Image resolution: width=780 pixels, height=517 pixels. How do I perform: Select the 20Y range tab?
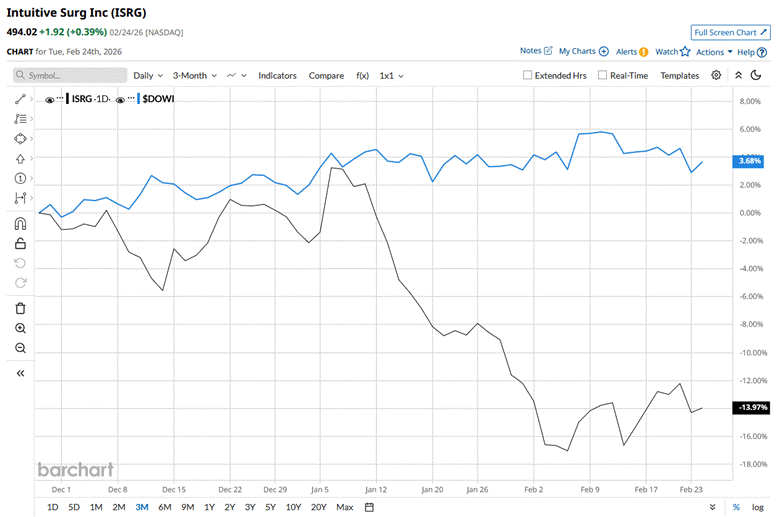click(318, 507)
